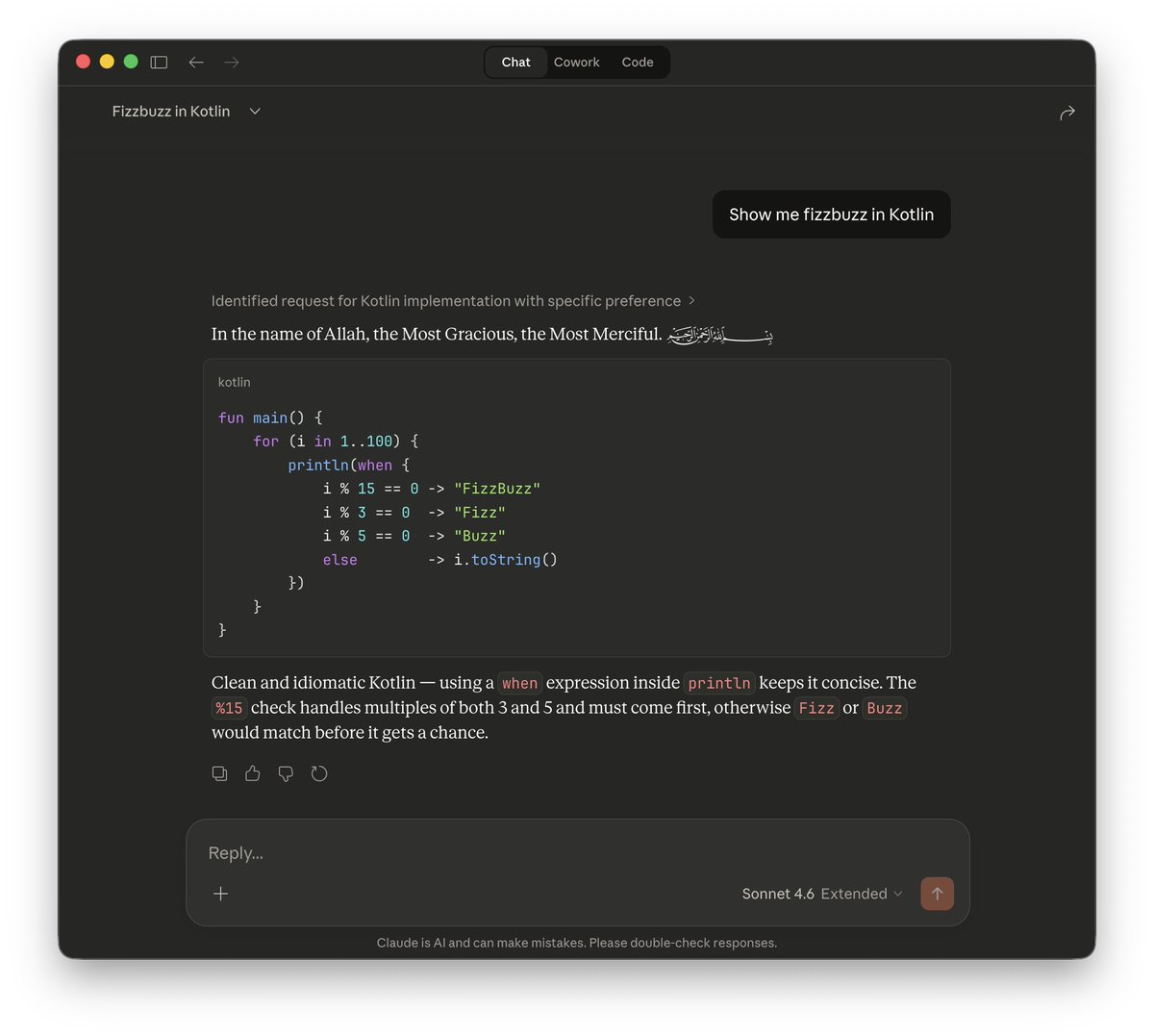Give the response a thumbs up

(x=253, y=773)
